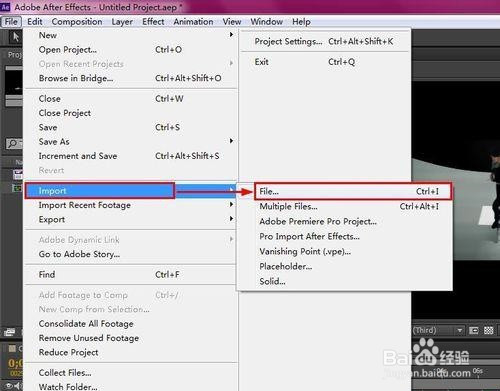500x391 pixels.
Task: Open the Edit menu
Action: pos(35,22)
